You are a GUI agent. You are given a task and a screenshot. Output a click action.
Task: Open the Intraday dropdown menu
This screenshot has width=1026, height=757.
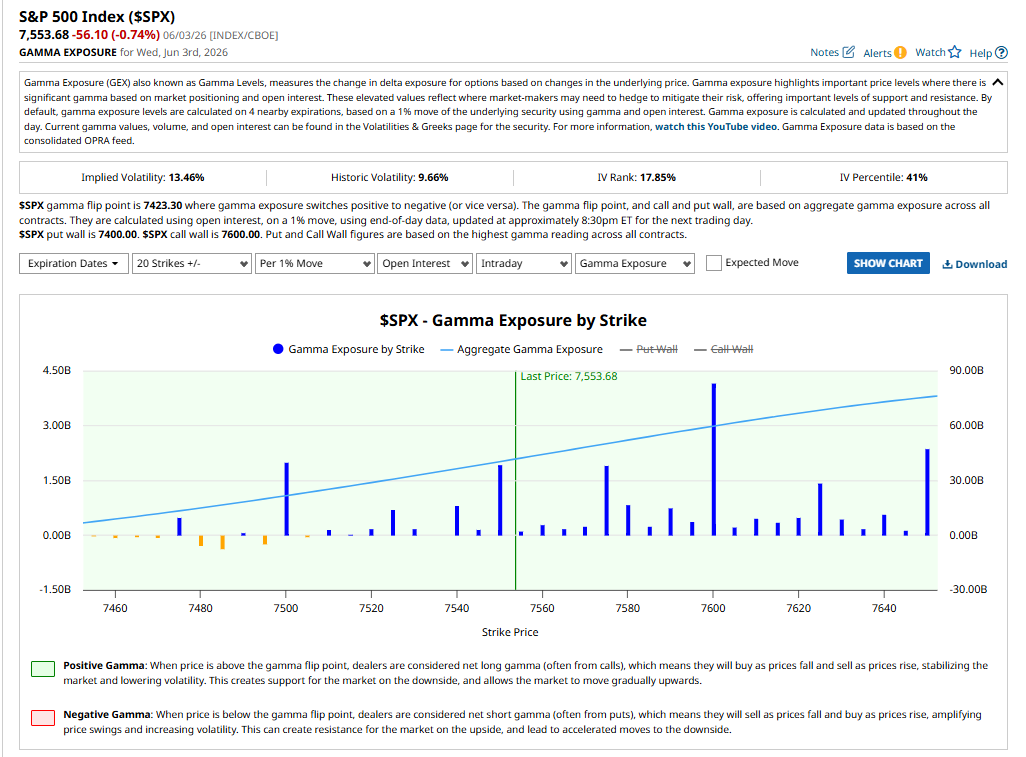tap(524, 264)
